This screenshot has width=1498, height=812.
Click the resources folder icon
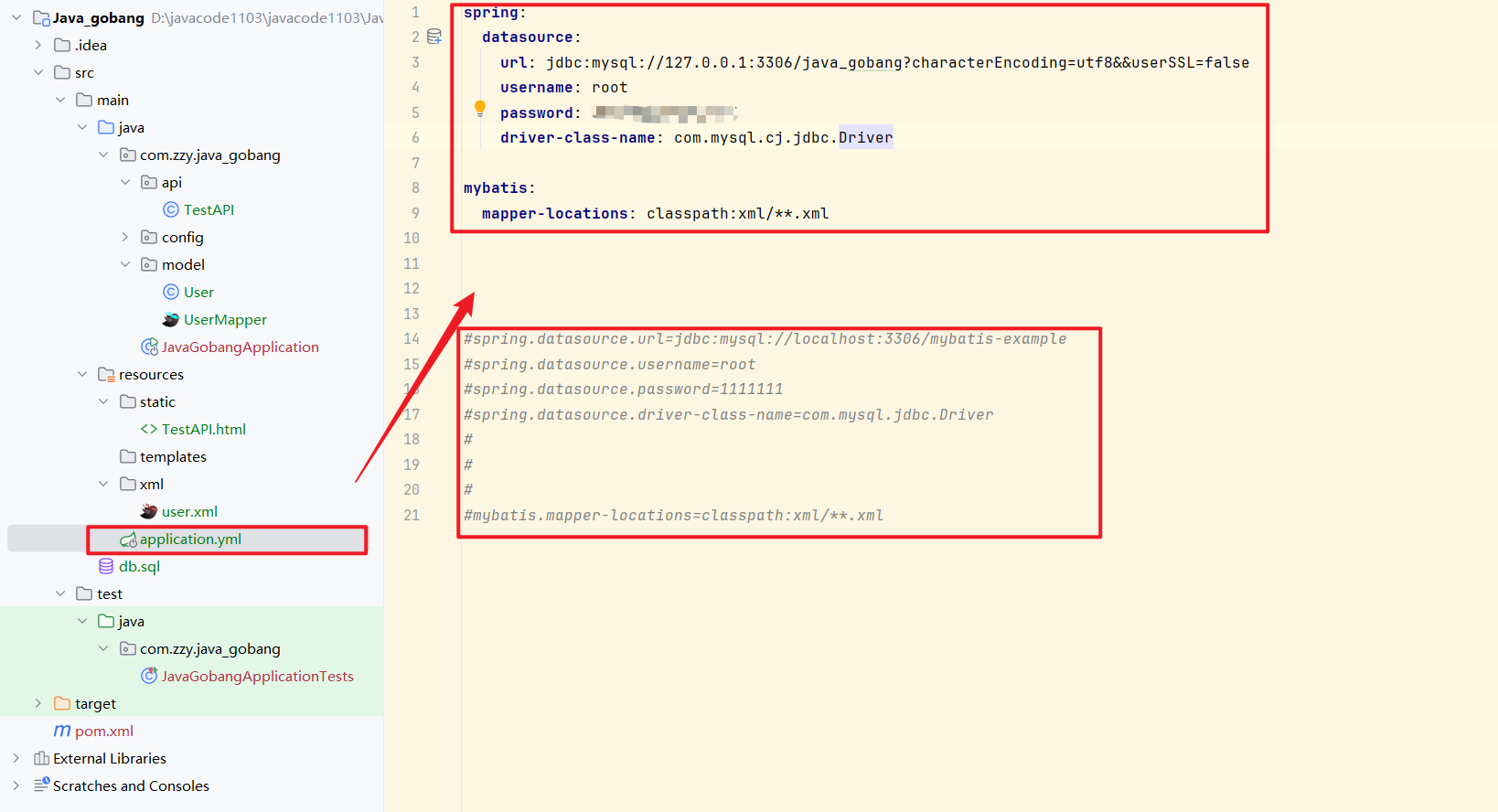pyautogui.click(x=106, y=374)
